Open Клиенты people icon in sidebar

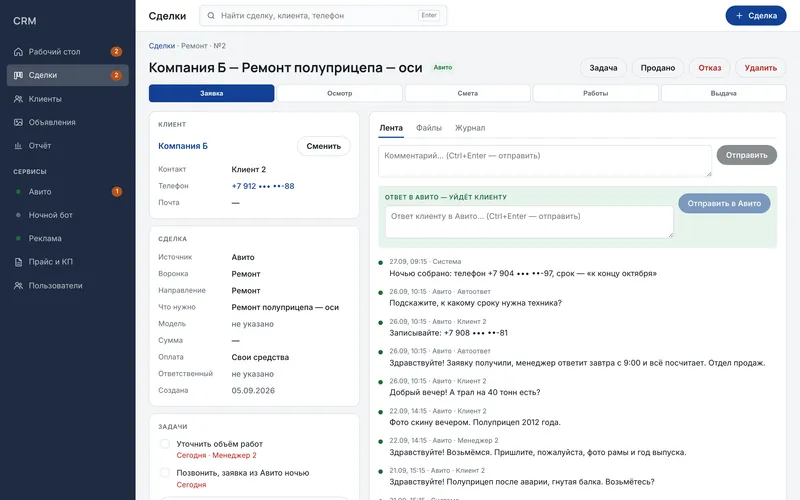click(18, 99)
